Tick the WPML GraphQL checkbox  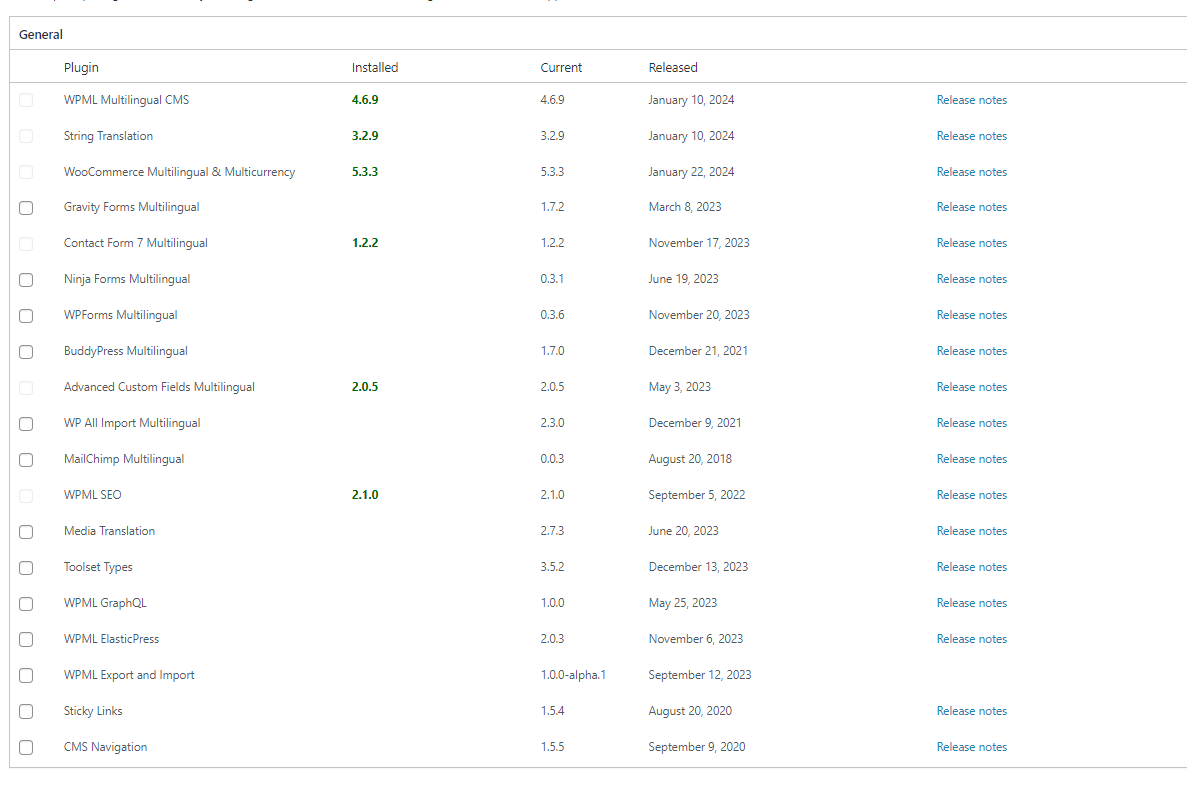point(26,604)
